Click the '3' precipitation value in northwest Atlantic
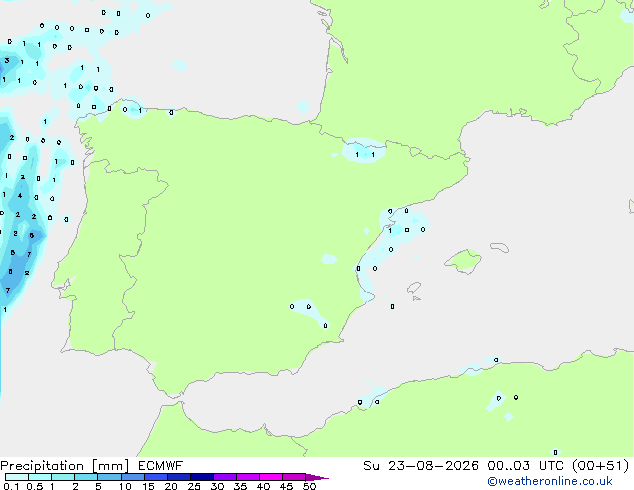Screen dimensions: 634x490 coord(7,61)
